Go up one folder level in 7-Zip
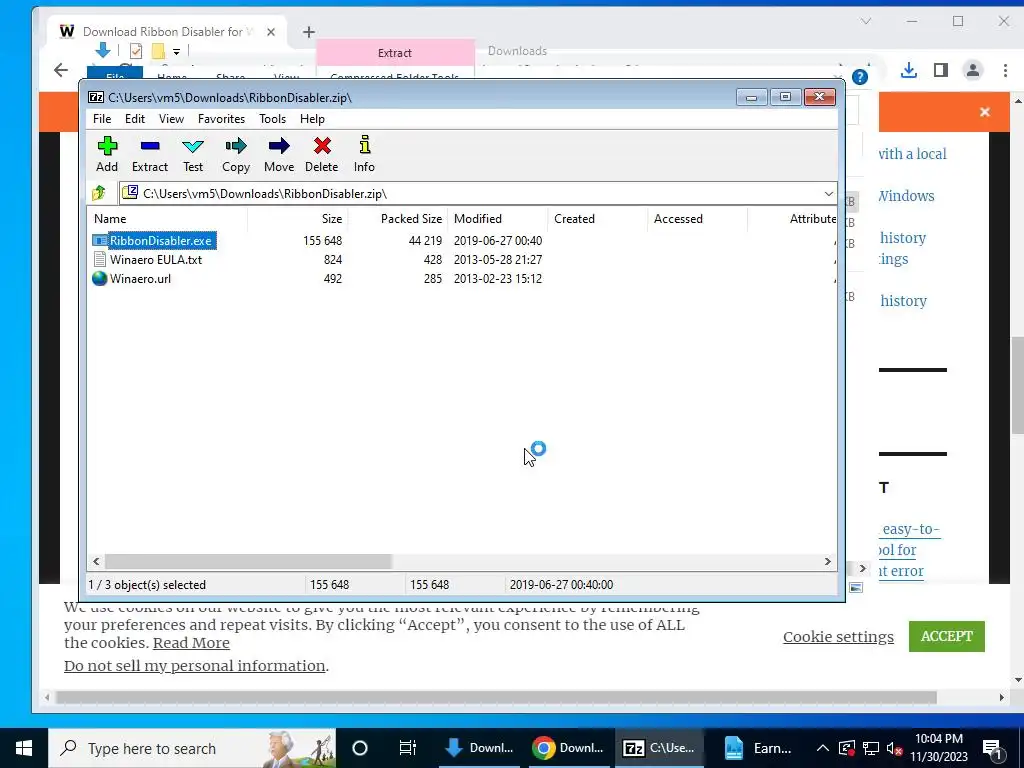Image resolution: width=1024 pixels, height=768 pixels. (99, 193)
